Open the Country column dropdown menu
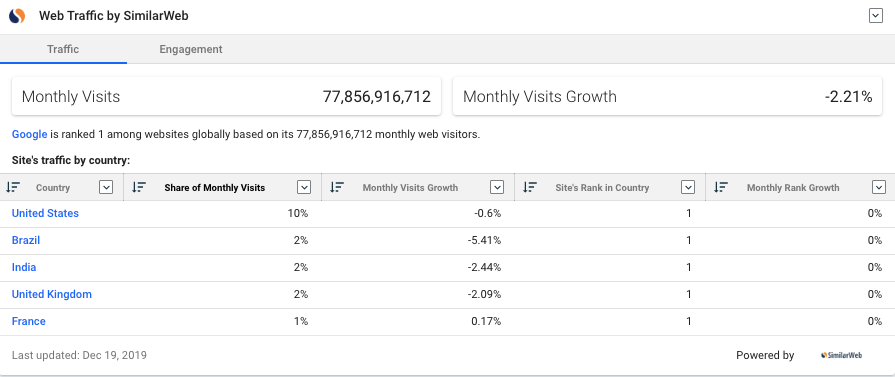The image size is (895, 377). (106, 187)
